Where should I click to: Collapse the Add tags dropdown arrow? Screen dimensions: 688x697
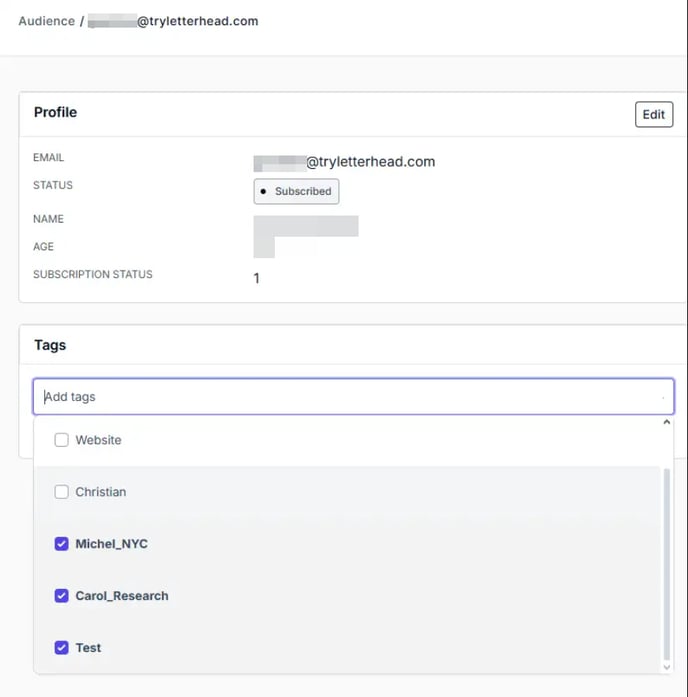click(662, 398)
